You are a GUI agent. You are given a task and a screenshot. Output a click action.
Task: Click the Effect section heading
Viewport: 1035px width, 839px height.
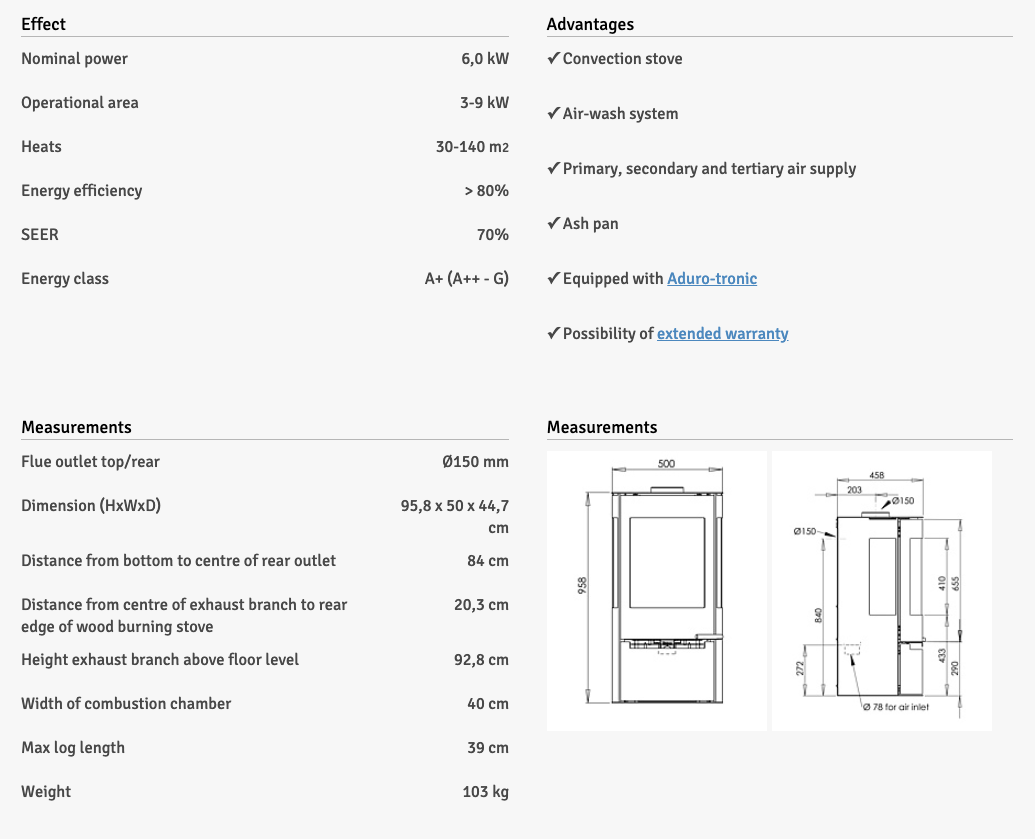point(44,24)
